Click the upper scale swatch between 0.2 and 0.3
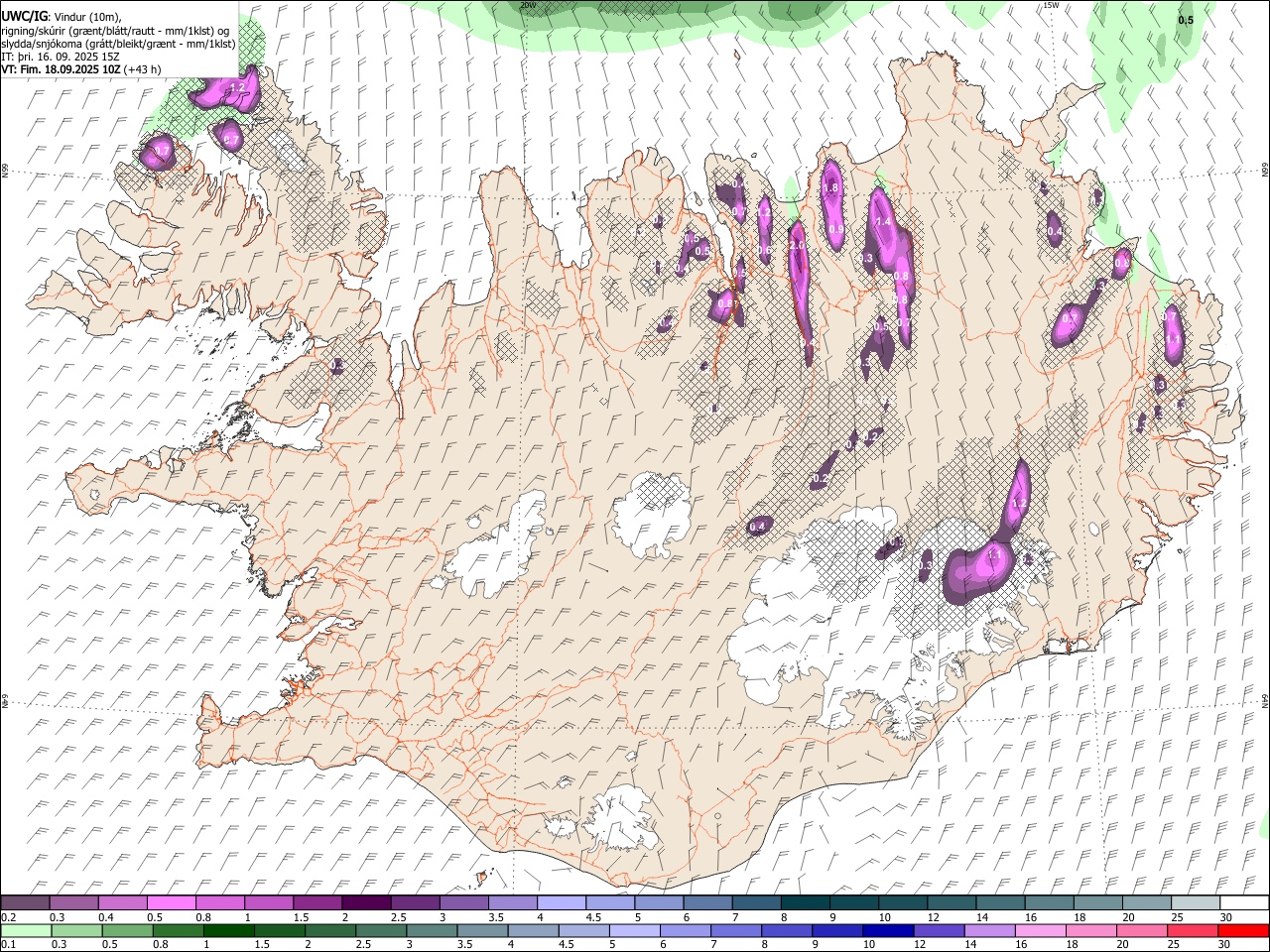Screen dimensions: 1270x952 (25, 903)
